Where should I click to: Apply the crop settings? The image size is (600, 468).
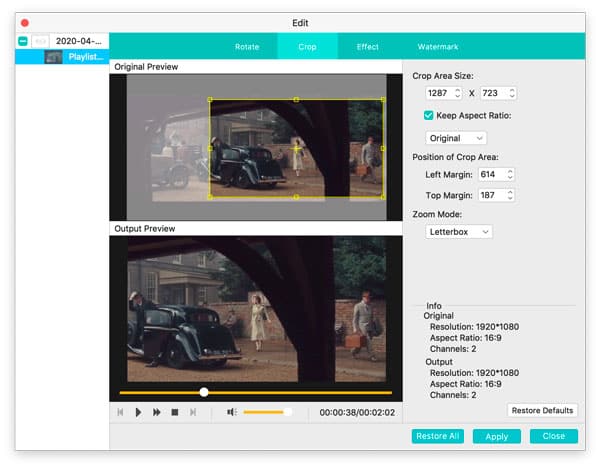point(497,436)
